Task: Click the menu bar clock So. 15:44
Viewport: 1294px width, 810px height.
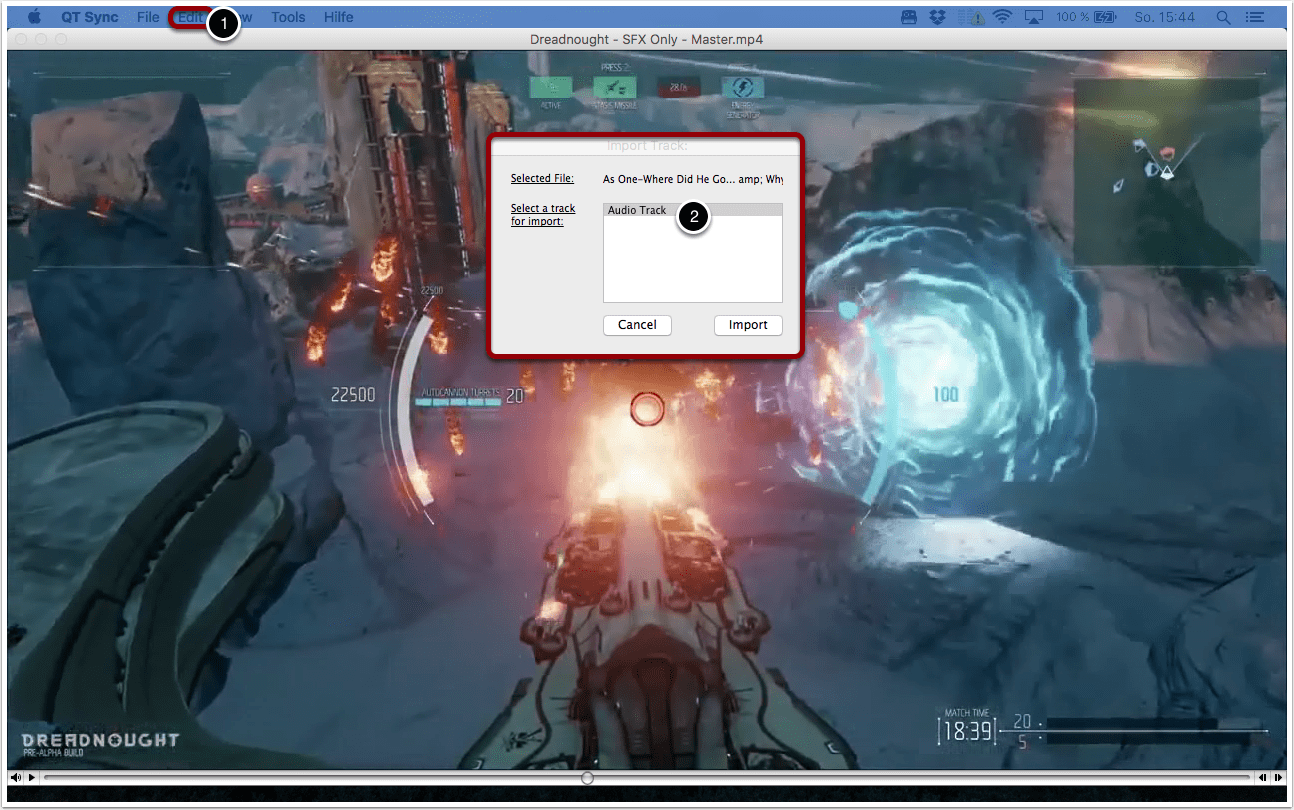Action: pos(1164,17)
